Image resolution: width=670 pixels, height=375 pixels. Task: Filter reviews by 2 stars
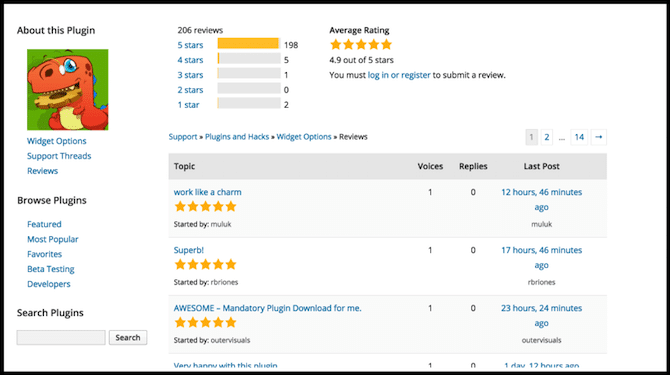[190, 90]
